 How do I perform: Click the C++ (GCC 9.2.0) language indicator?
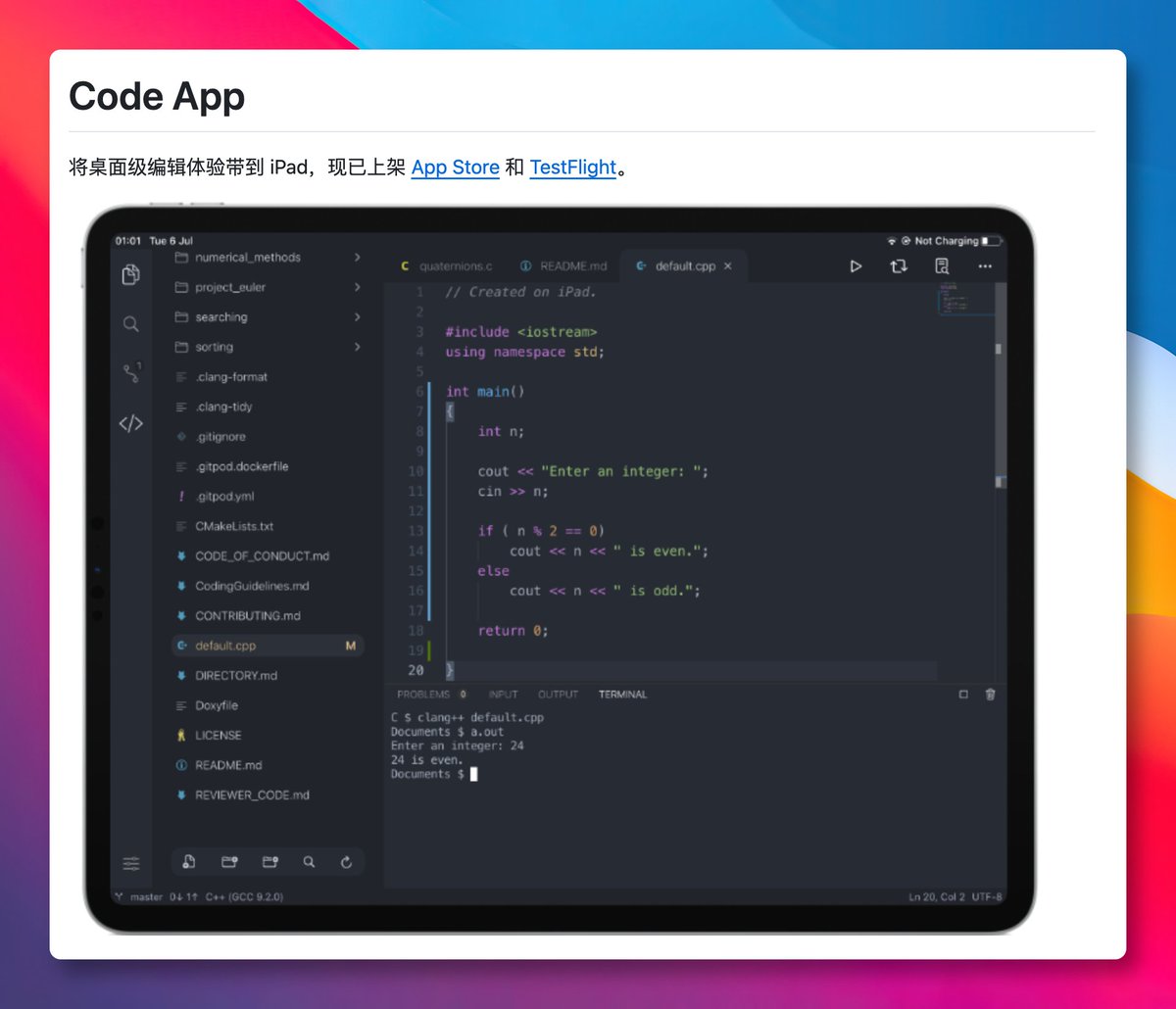(244, 896)
